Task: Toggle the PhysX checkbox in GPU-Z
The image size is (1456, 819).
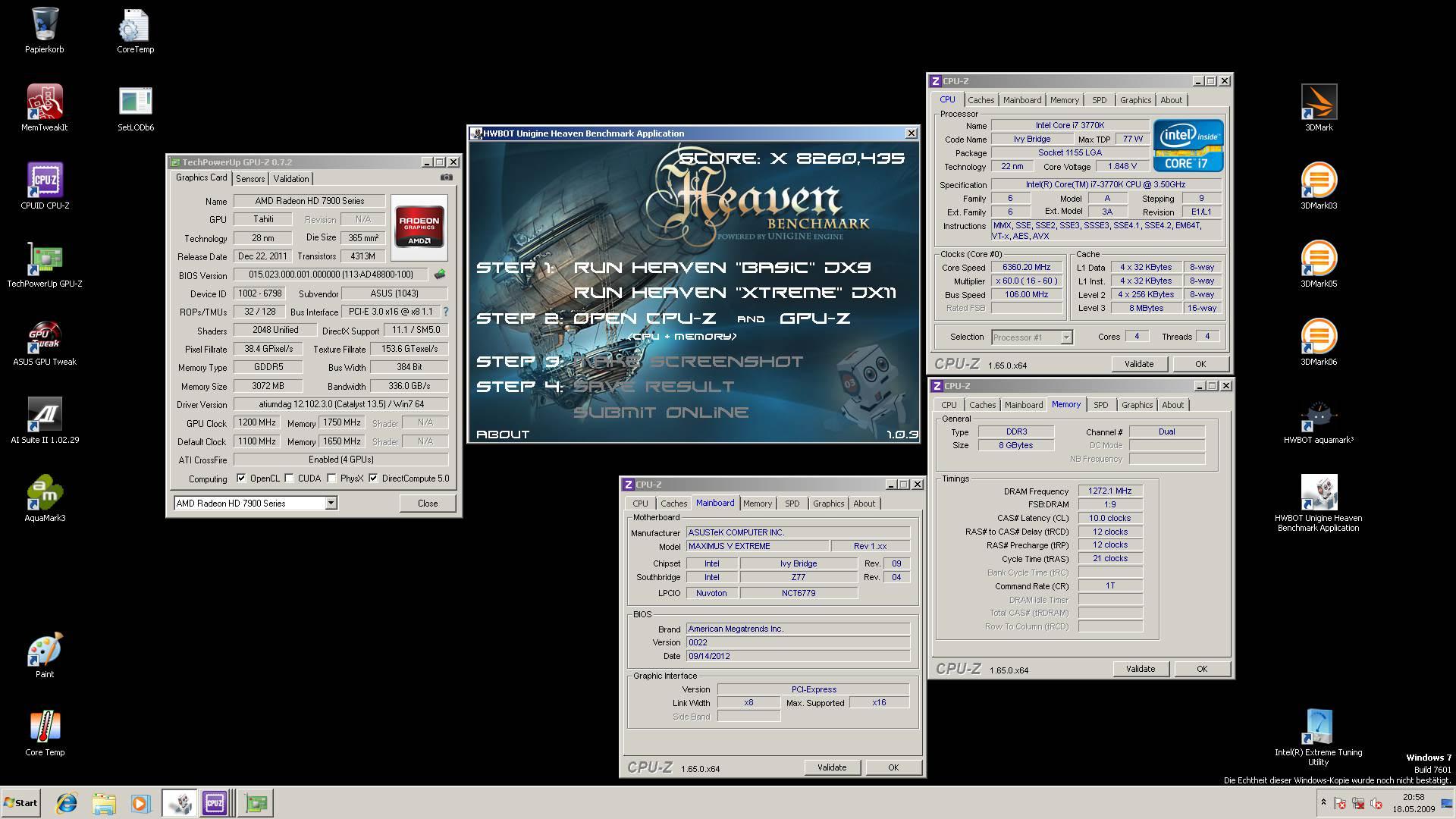Action: [331, 479]
